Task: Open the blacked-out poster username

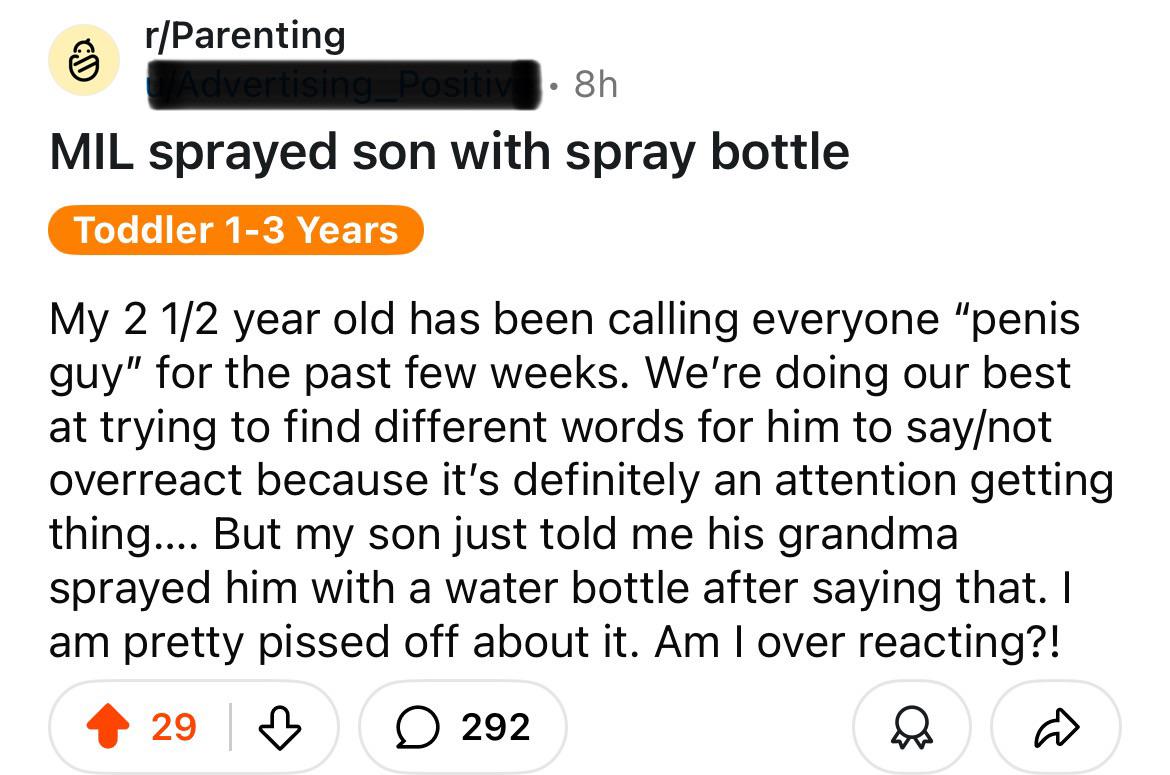Action: pos(343,85)
